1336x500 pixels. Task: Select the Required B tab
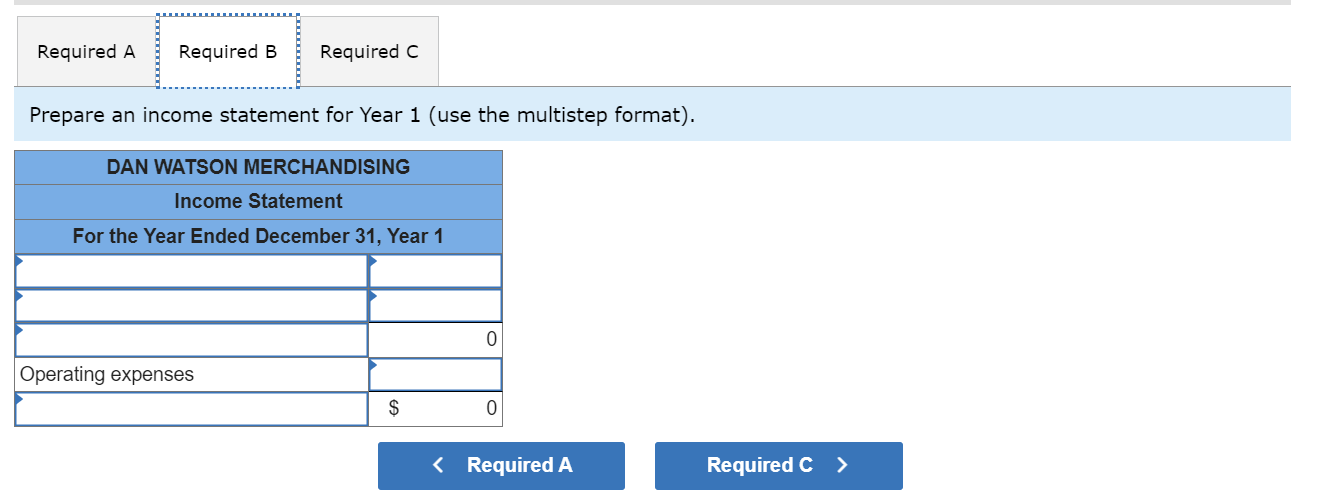tap(228, 52)
